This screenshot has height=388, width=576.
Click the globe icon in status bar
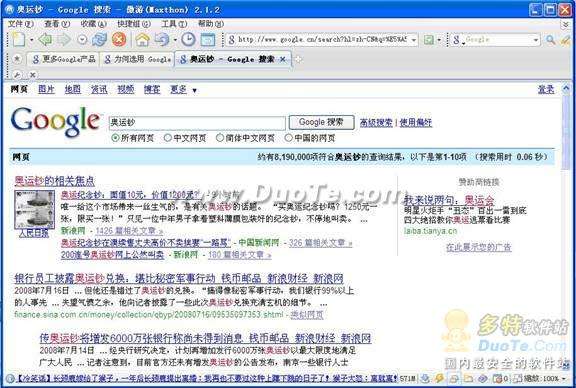(x=9, y=378)
